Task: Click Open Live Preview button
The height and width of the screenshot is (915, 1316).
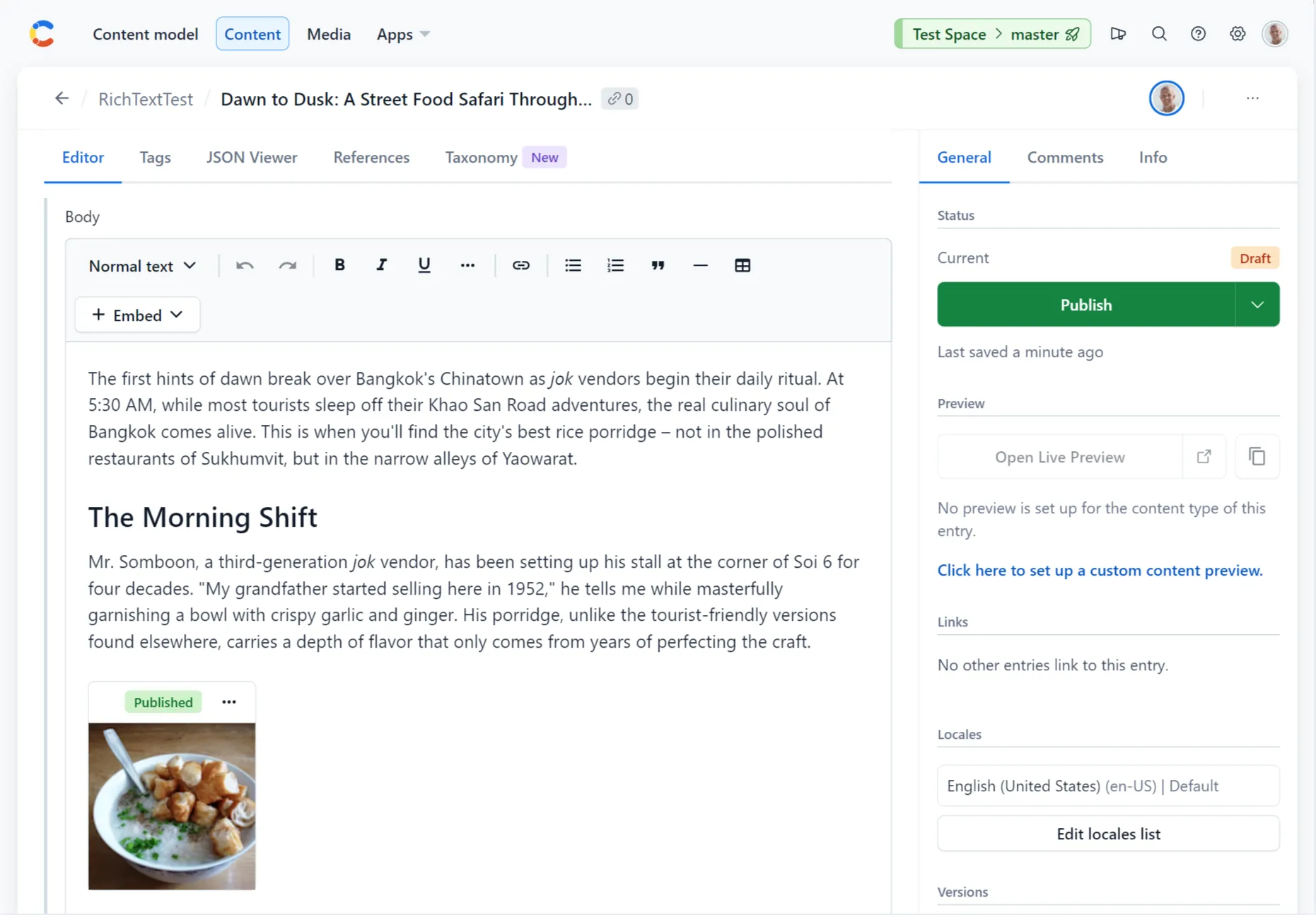Action: [x=1059, y=457]
